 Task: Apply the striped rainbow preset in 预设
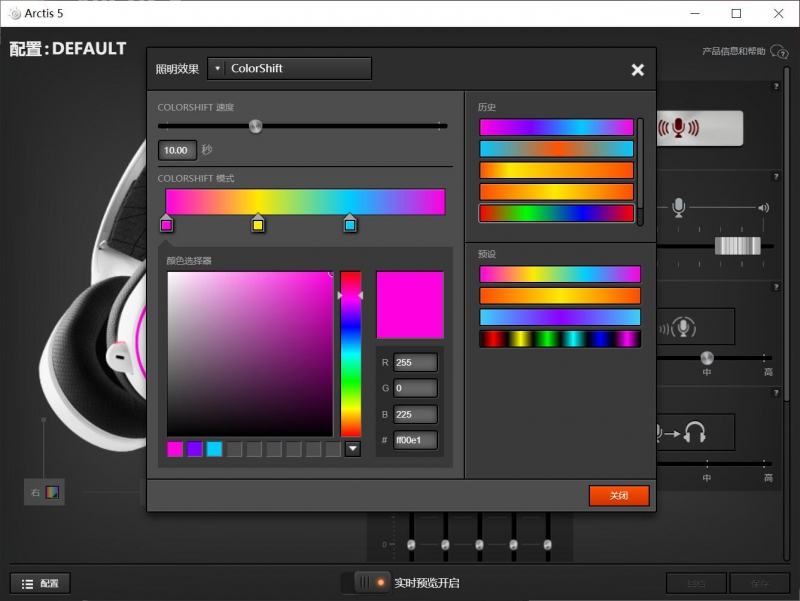(560, 339)
